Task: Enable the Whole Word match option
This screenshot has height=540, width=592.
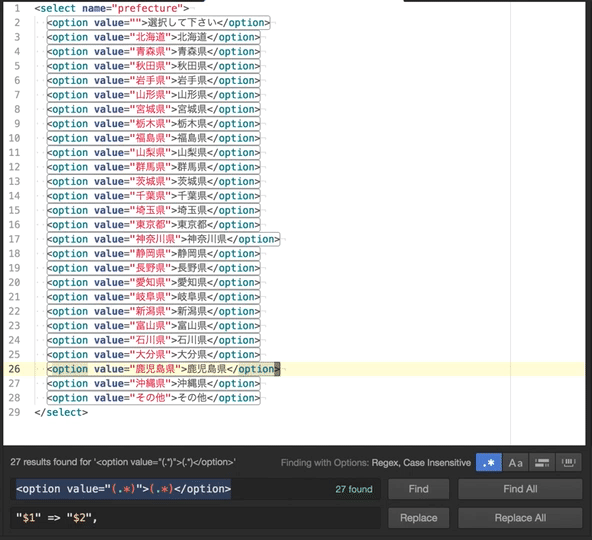Action: [x=569, y=462]
